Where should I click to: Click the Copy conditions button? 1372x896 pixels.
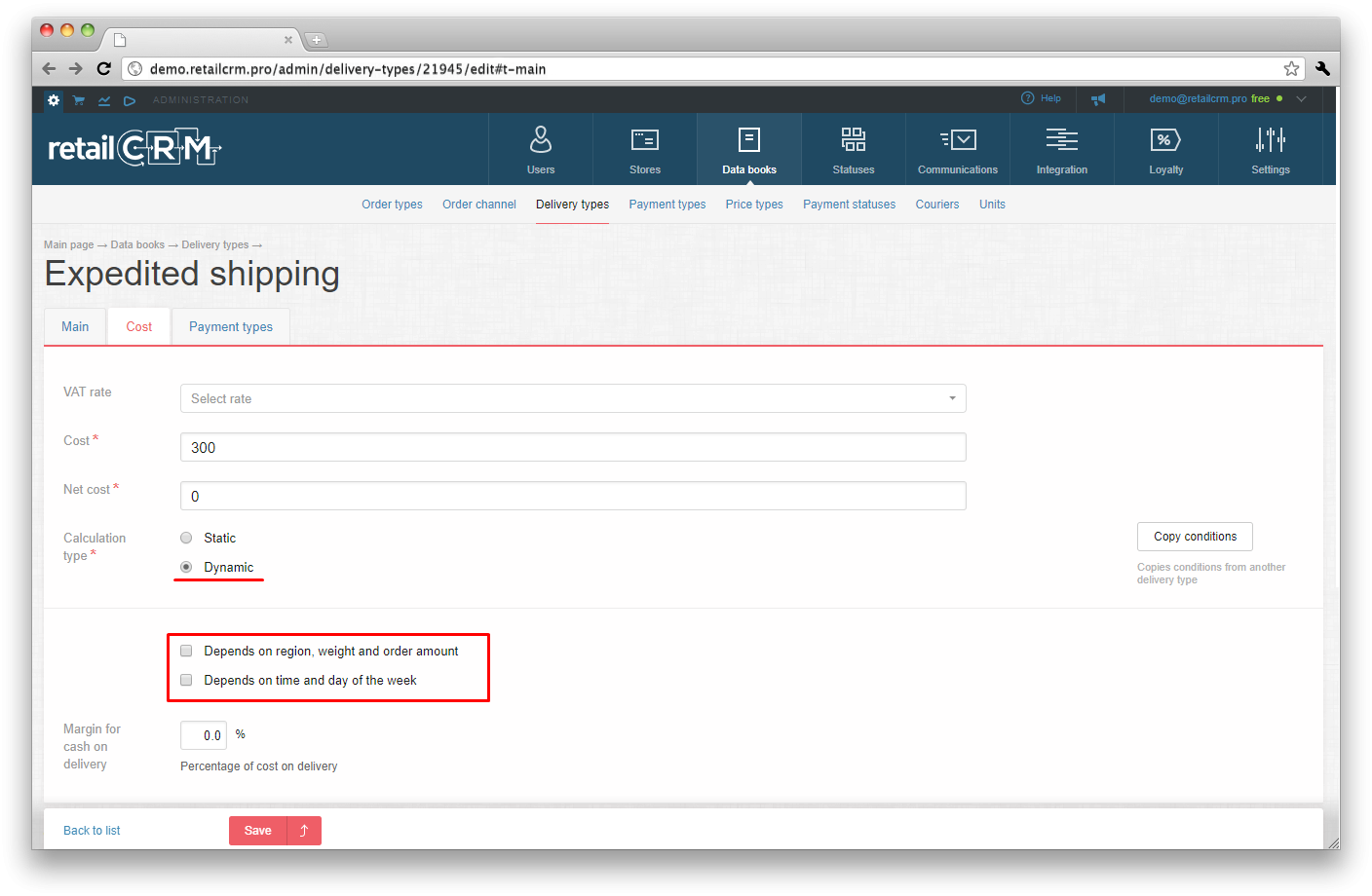[1195, 537]
